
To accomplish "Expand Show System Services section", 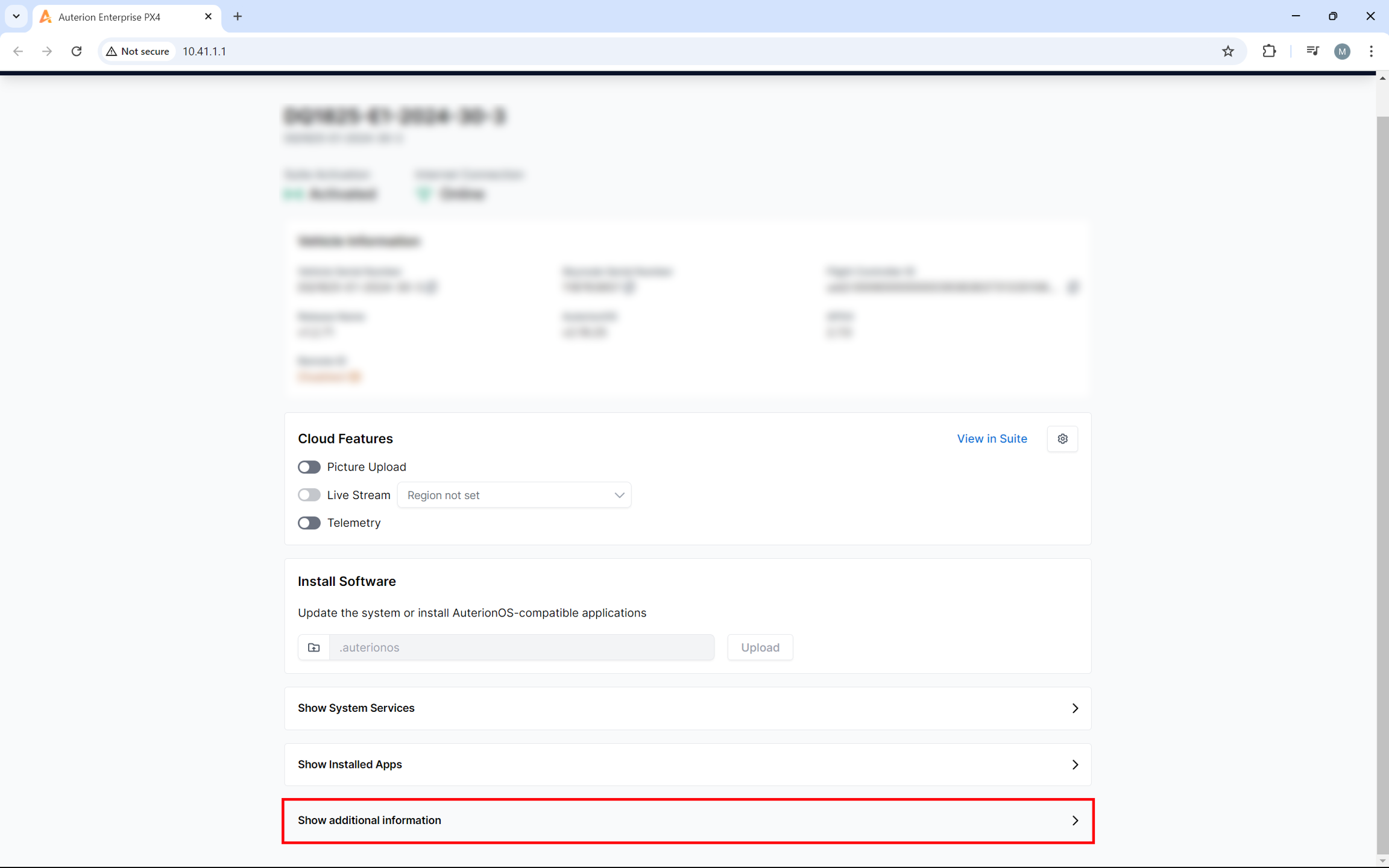I will tap(687, 708).
